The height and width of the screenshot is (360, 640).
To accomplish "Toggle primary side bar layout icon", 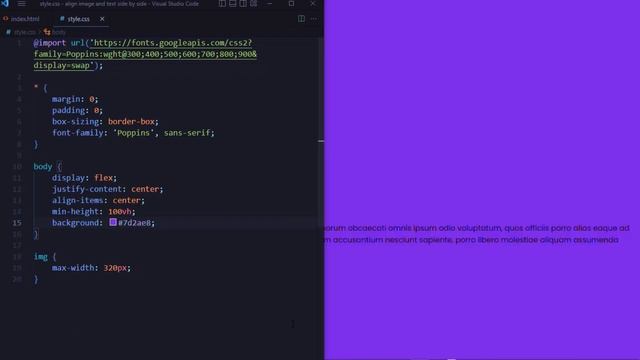I will (x=222, y=4).
